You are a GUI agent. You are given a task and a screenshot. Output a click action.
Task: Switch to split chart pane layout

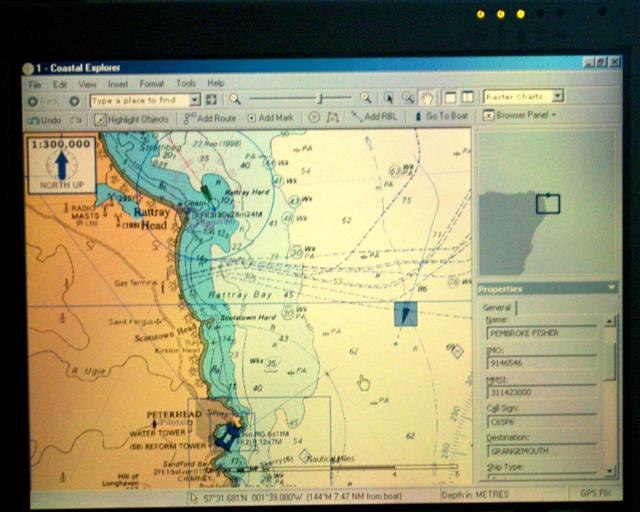tap(467, 97)
